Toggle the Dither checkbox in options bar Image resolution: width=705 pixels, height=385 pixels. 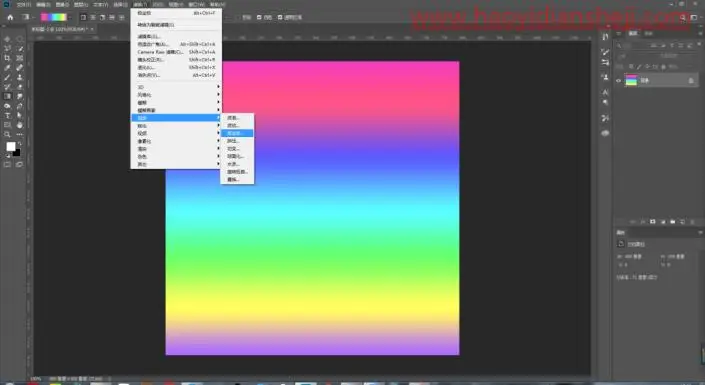coord(259,17)
